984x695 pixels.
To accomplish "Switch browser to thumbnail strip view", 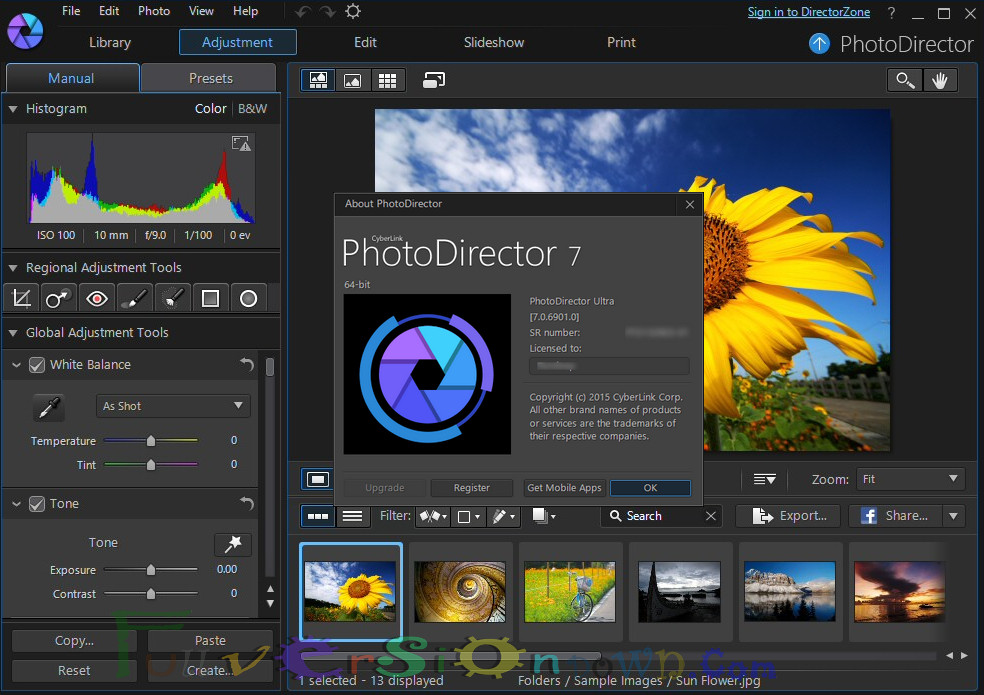I will pyautogui.click(x=318, y=516).
